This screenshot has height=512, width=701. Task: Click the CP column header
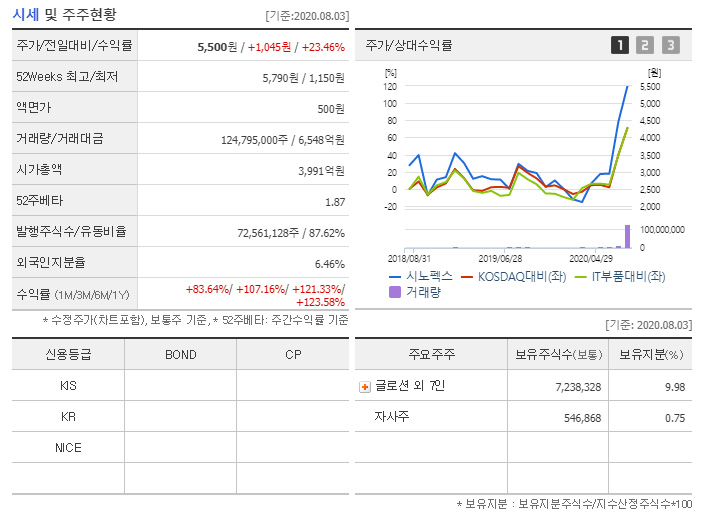[x=293, y=355]
